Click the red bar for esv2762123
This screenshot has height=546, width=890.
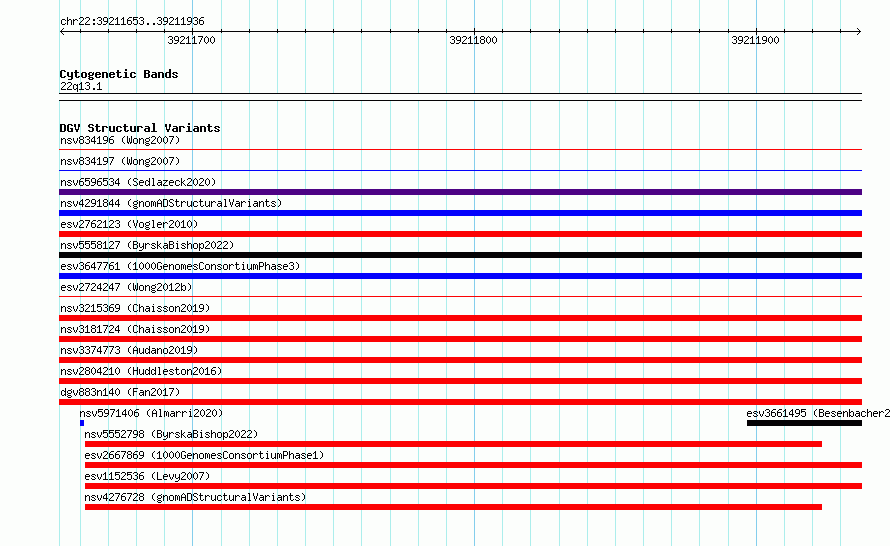(460, 234)
